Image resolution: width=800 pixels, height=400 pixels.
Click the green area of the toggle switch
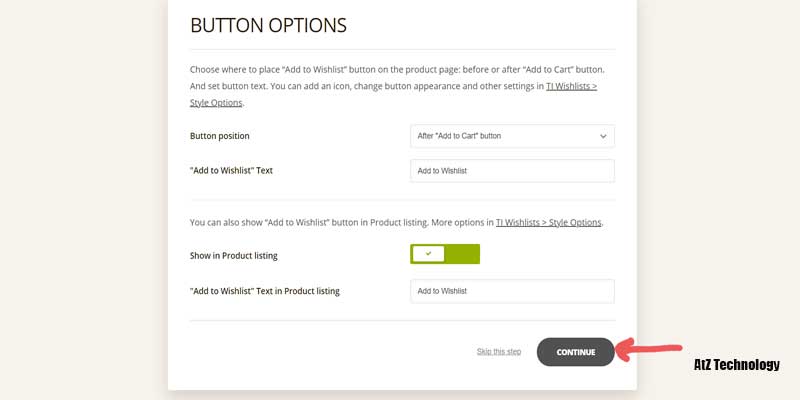(462, 254)
